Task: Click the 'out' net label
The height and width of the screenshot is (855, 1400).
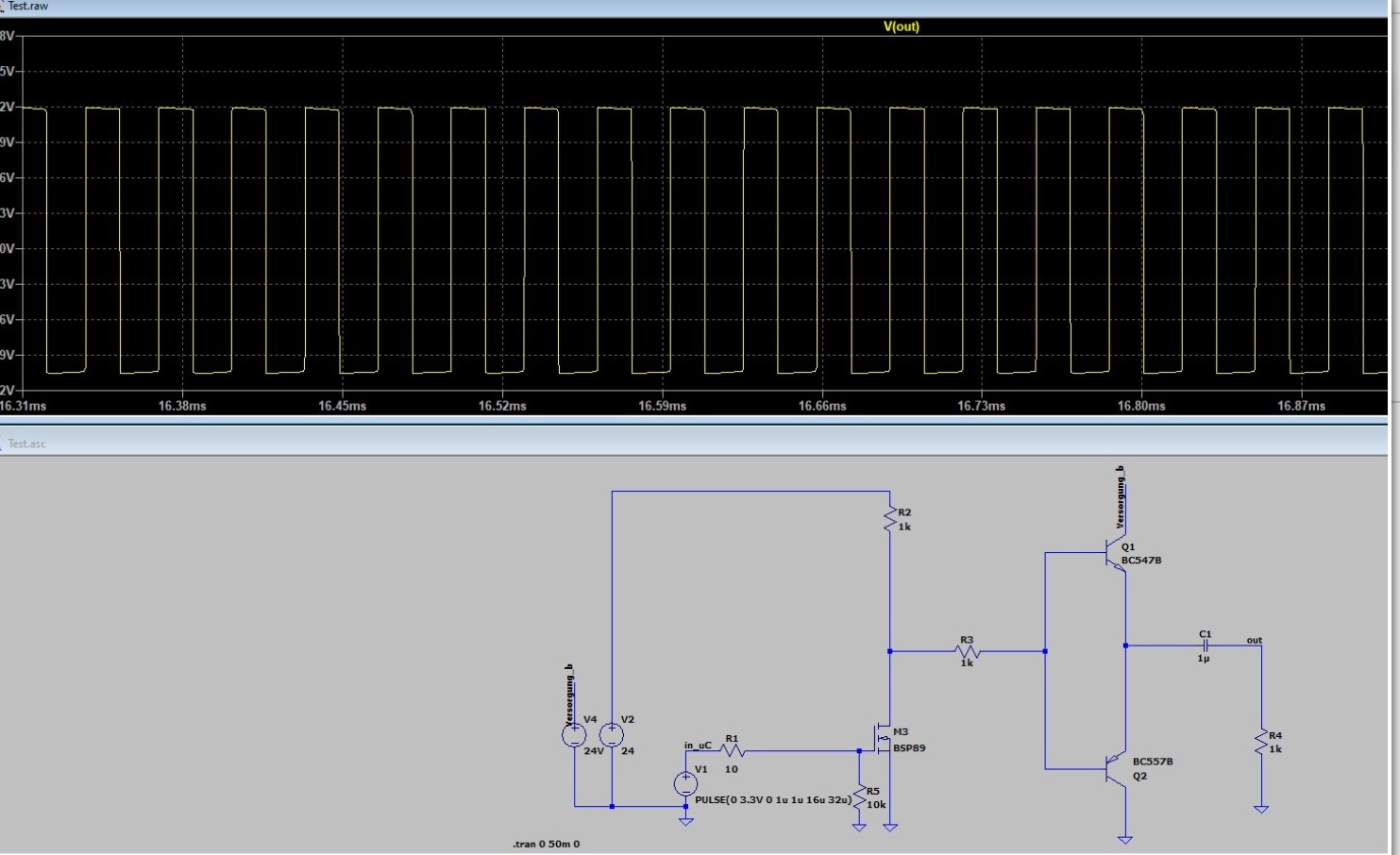Action: [x=1254, y=640]
